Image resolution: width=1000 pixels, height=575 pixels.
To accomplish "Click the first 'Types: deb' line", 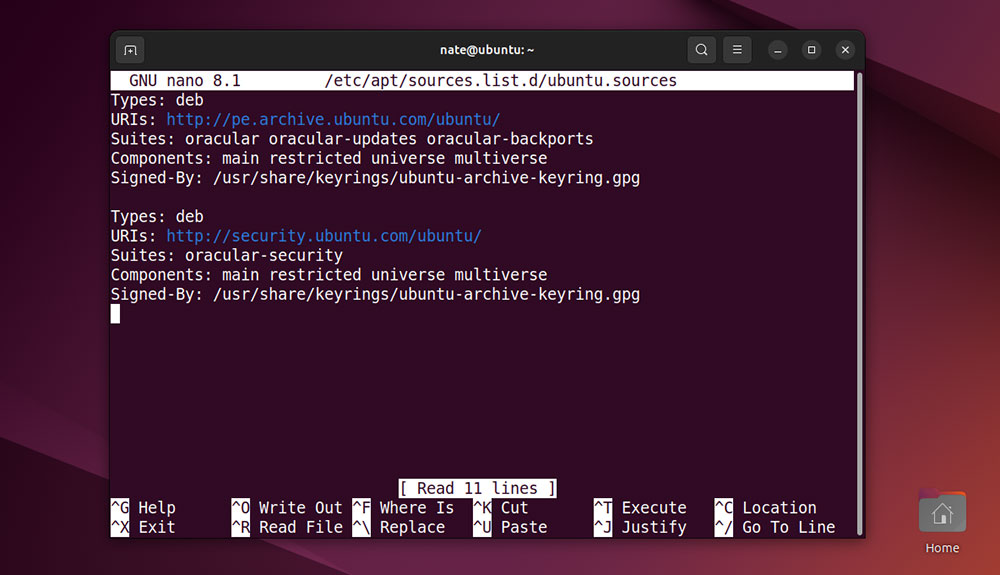I will [x=157, y=100].
